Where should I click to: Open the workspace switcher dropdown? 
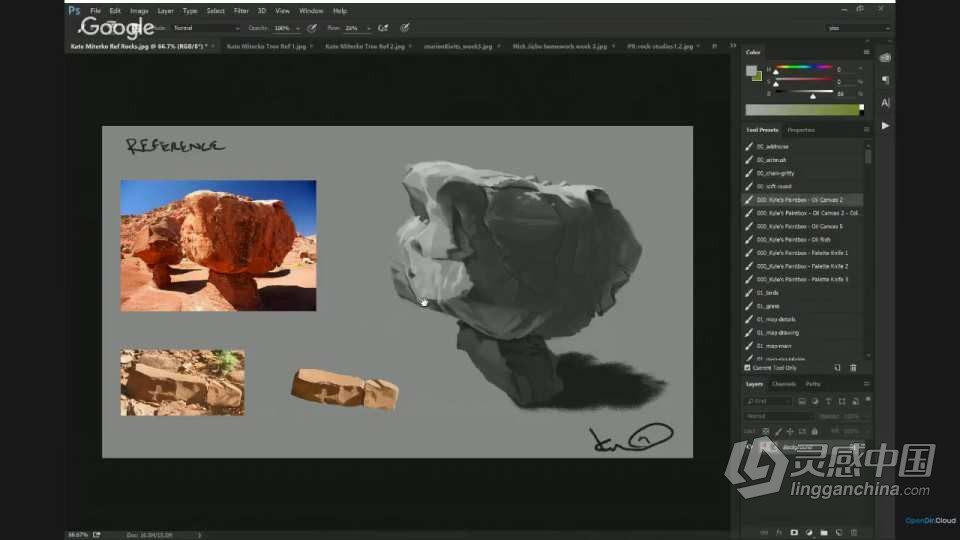click(857, 28)
